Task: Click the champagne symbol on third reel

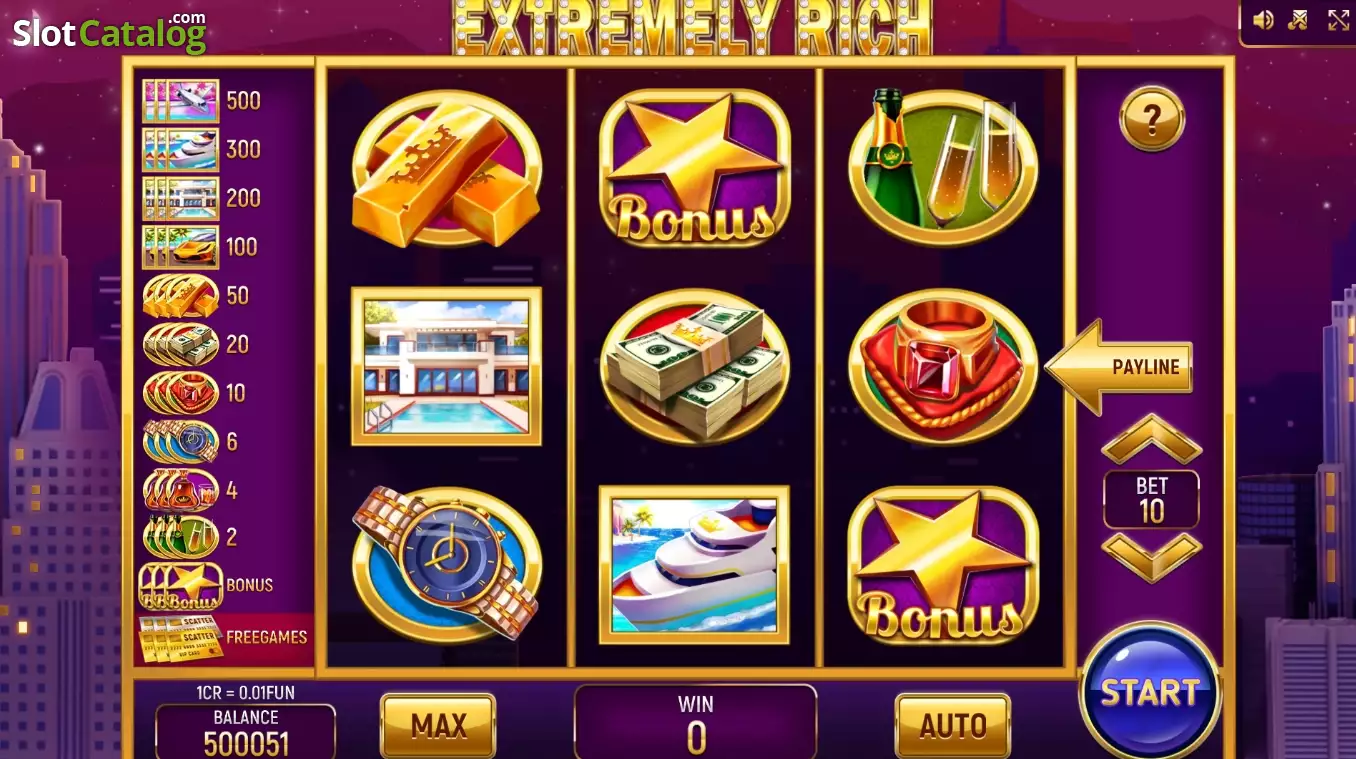Action: [942, 167]
